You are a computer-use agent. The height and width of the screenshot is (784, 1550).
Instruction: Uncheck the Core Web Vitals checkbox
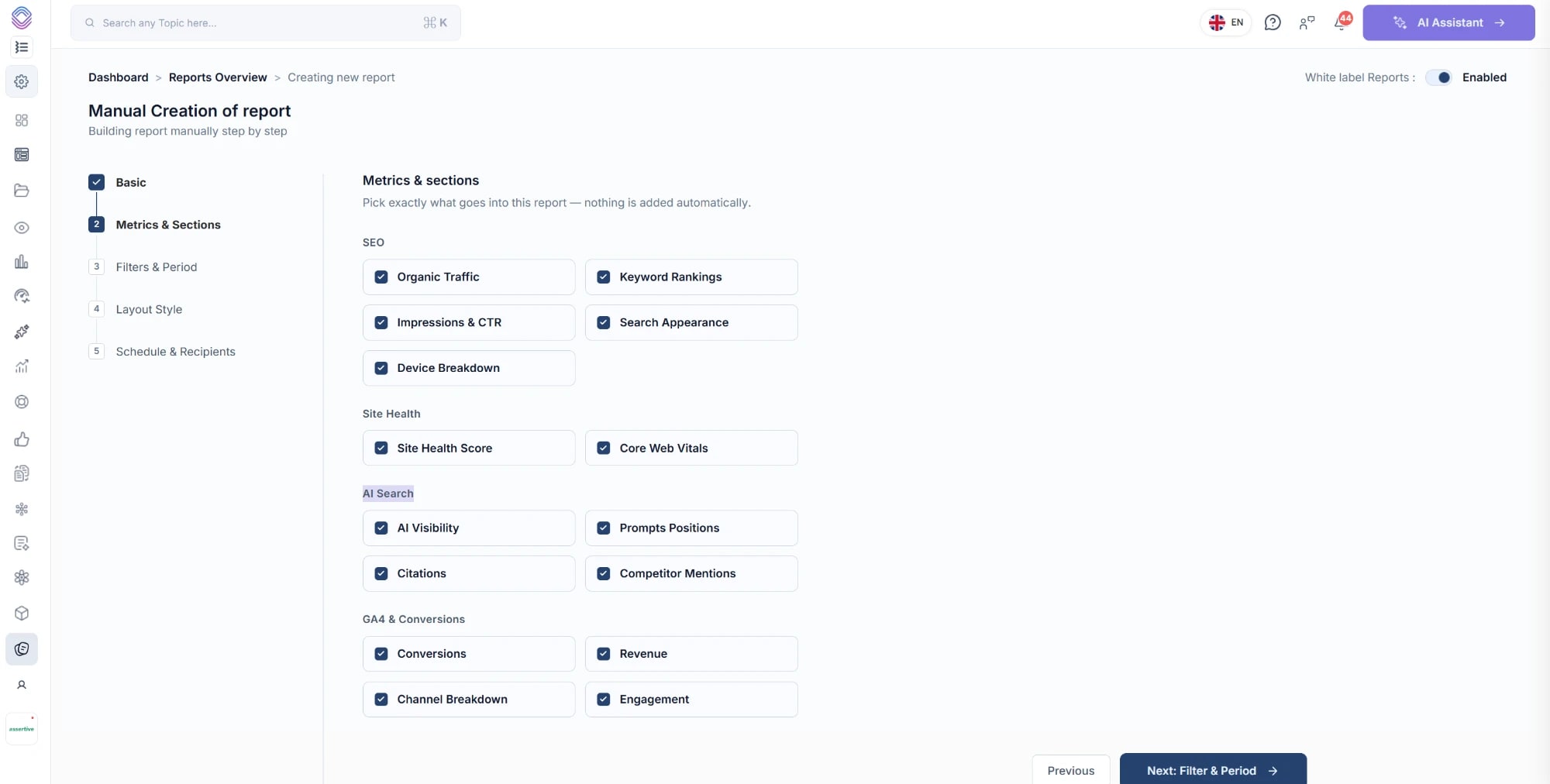(x=604, y=448)
